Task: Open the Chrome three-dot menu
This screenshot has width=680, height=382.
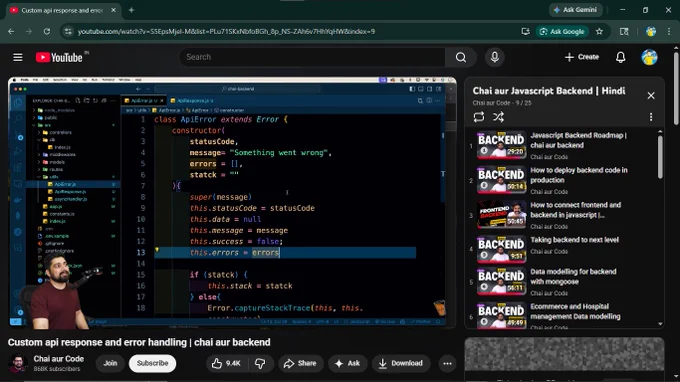Action: pyautogui.click(x=669, y=32)
